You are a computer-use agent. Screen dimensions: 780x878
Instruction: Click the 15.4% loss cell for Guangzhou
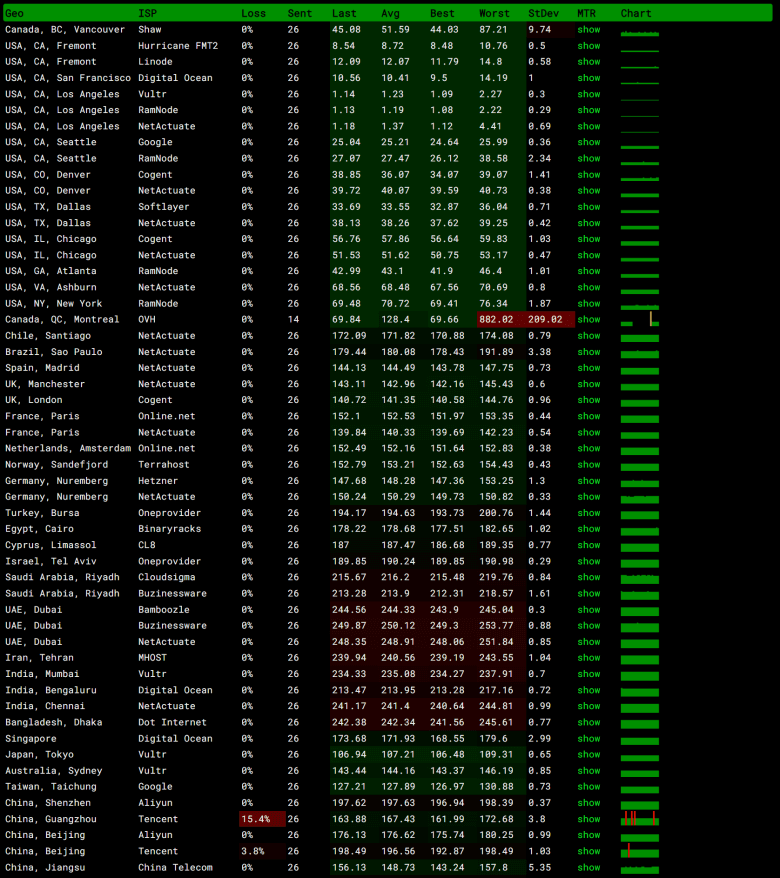tap(263, 819)
